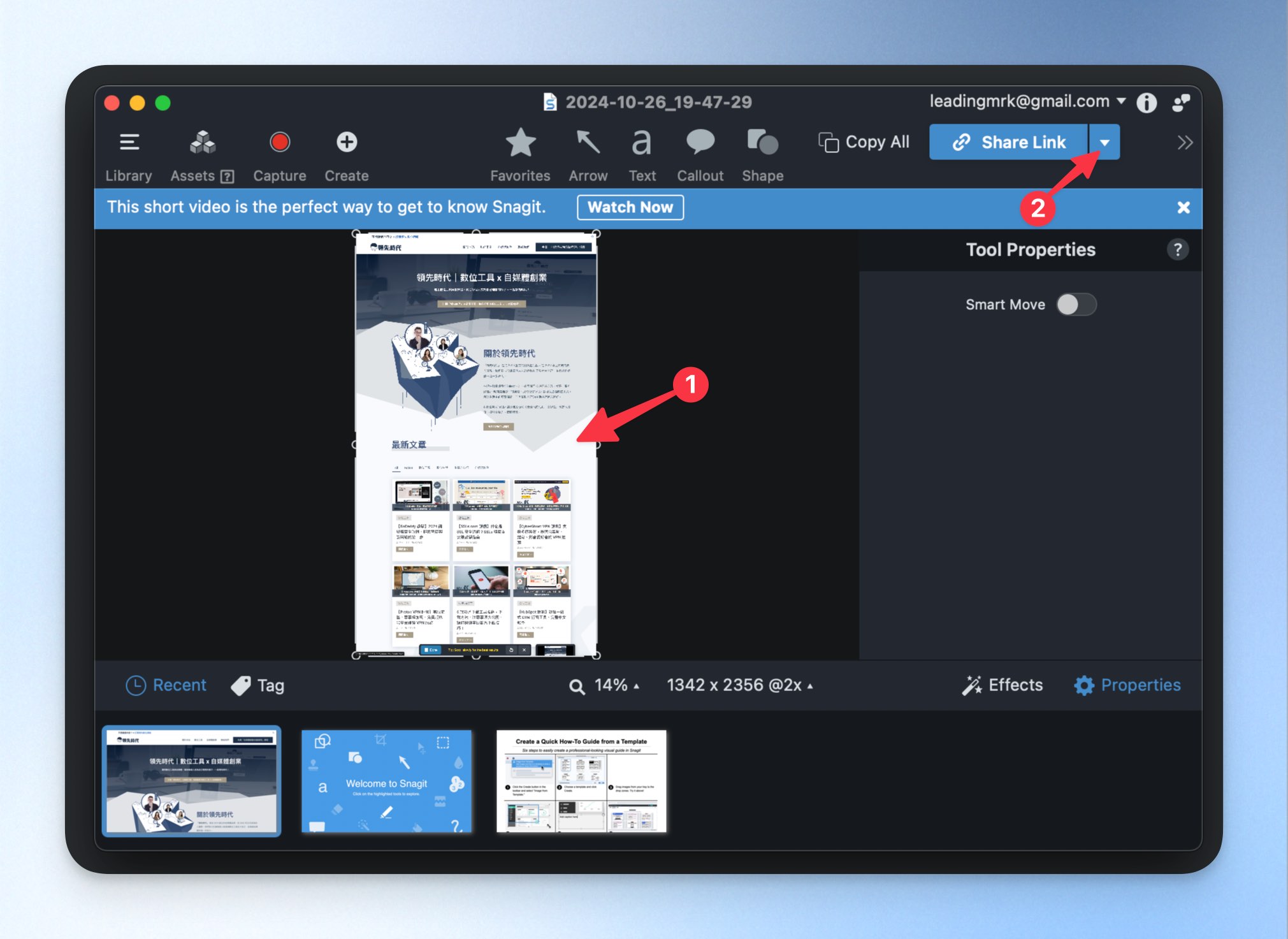Switch to the Effects panel
The width and height of the screenshot is (1288, 939).
pyautogui.click(x=1002, y=685)
